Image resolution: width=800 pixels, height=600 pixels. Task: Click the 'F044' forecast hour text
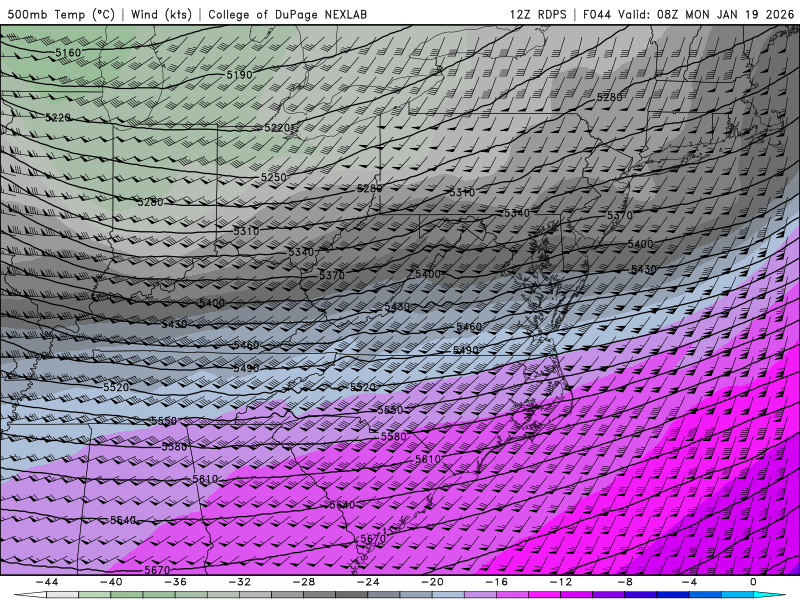pyautogui.click(x=596, y=14)
